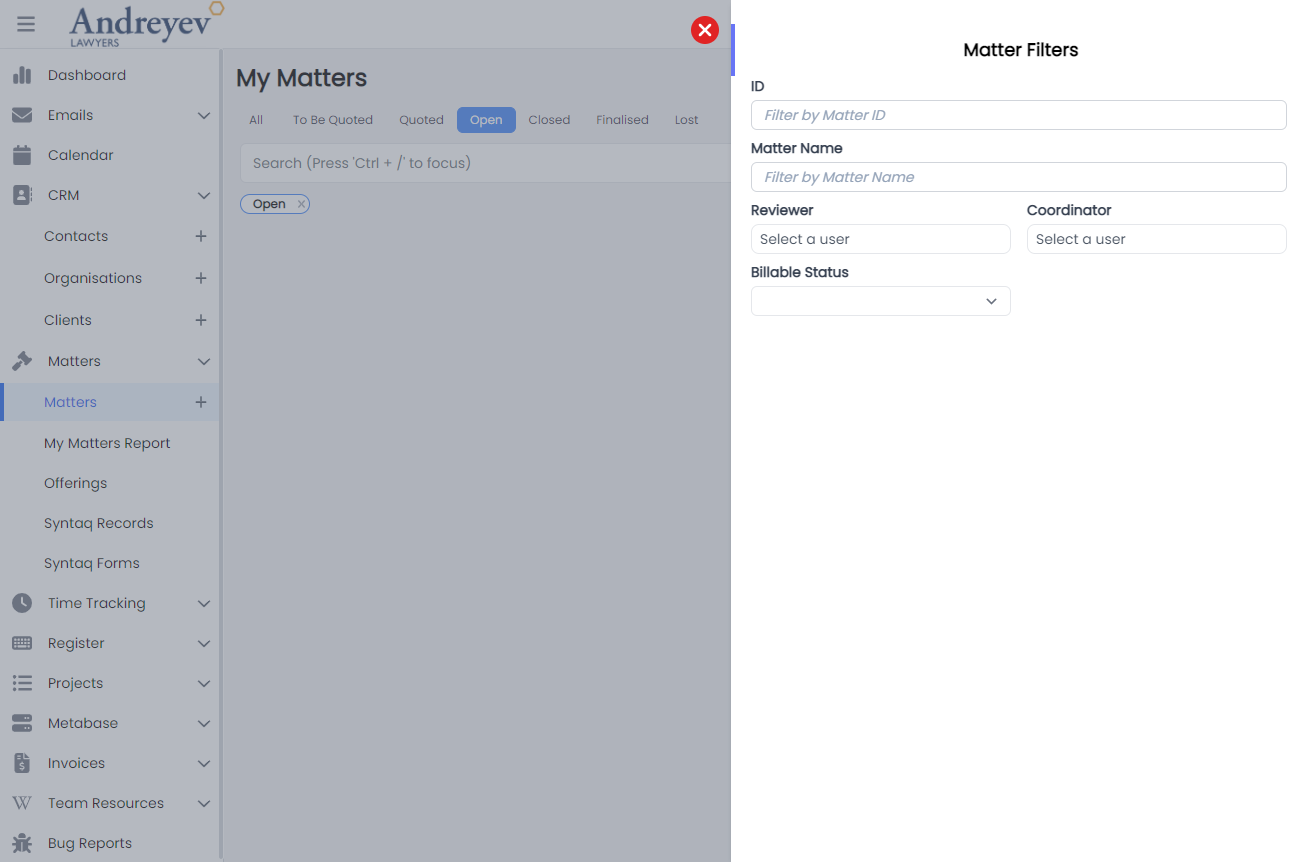Remove the Open filter chip
The width and height of the screenshot is (1307, 862).
pyautogui.click(x=301, y=204)
